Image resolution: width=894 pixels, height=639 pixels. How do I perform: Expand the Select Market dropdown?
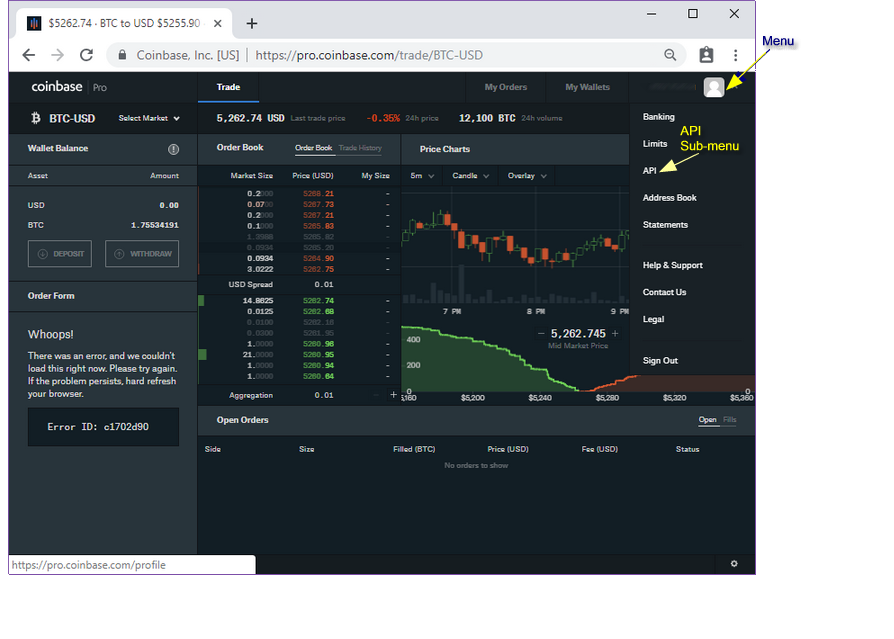pyautogui.click(x=149, y=118)
